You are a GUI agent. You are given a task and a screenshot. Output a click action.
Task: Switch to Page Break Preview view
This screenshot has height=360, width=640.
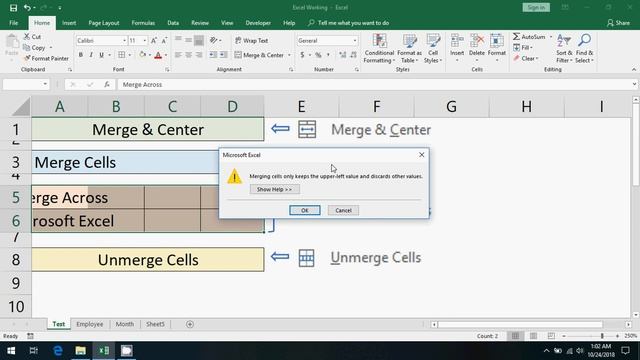[x=551, y=336]
